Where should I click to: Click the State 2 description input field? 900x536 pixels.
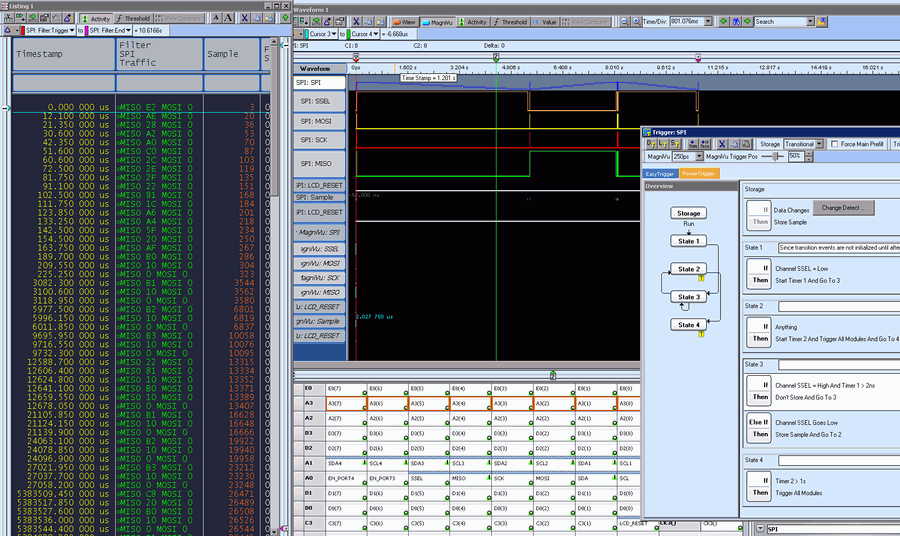tap(839, 306)
